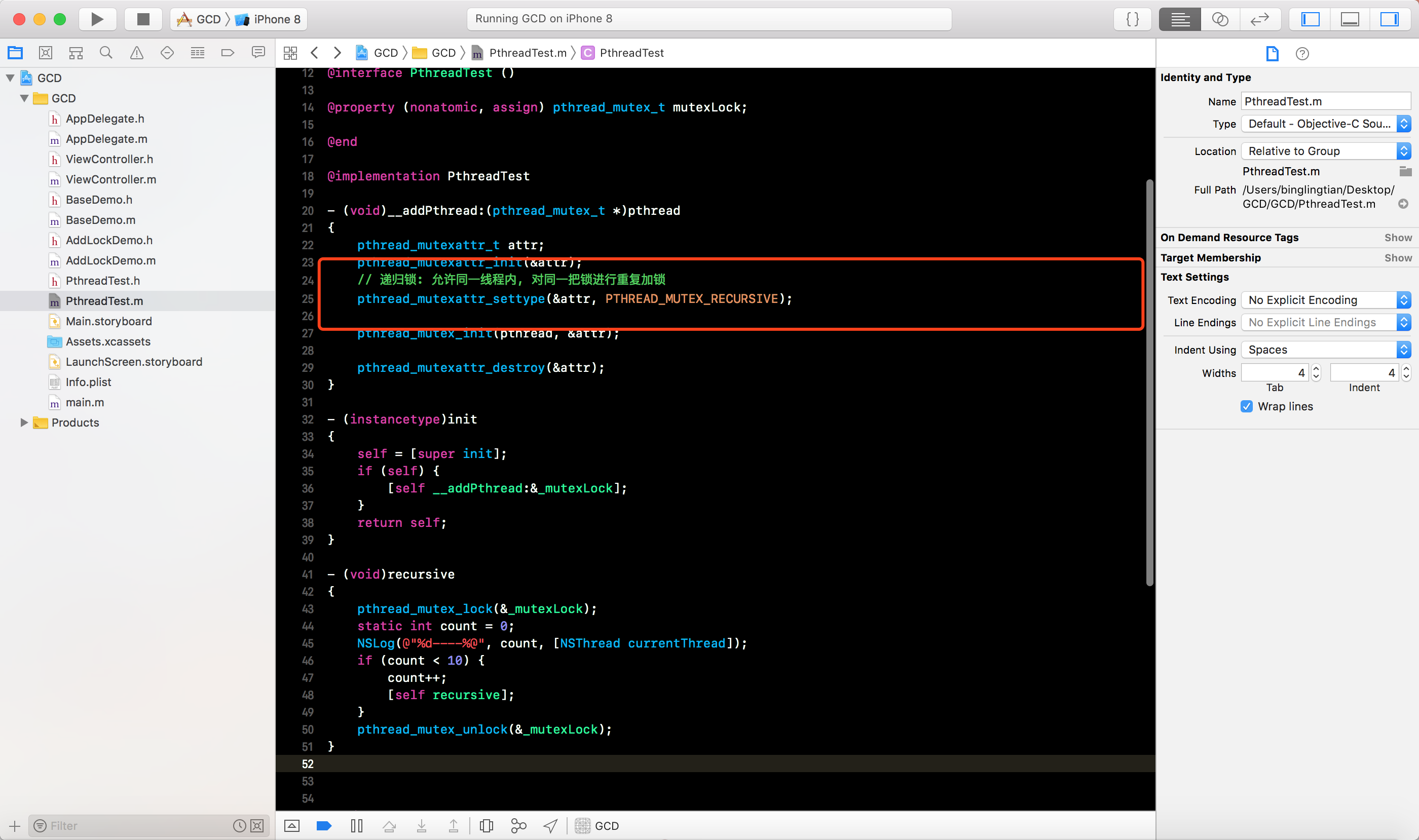
Task: Open the Library curly-braces button
Action: point(1133,19)
